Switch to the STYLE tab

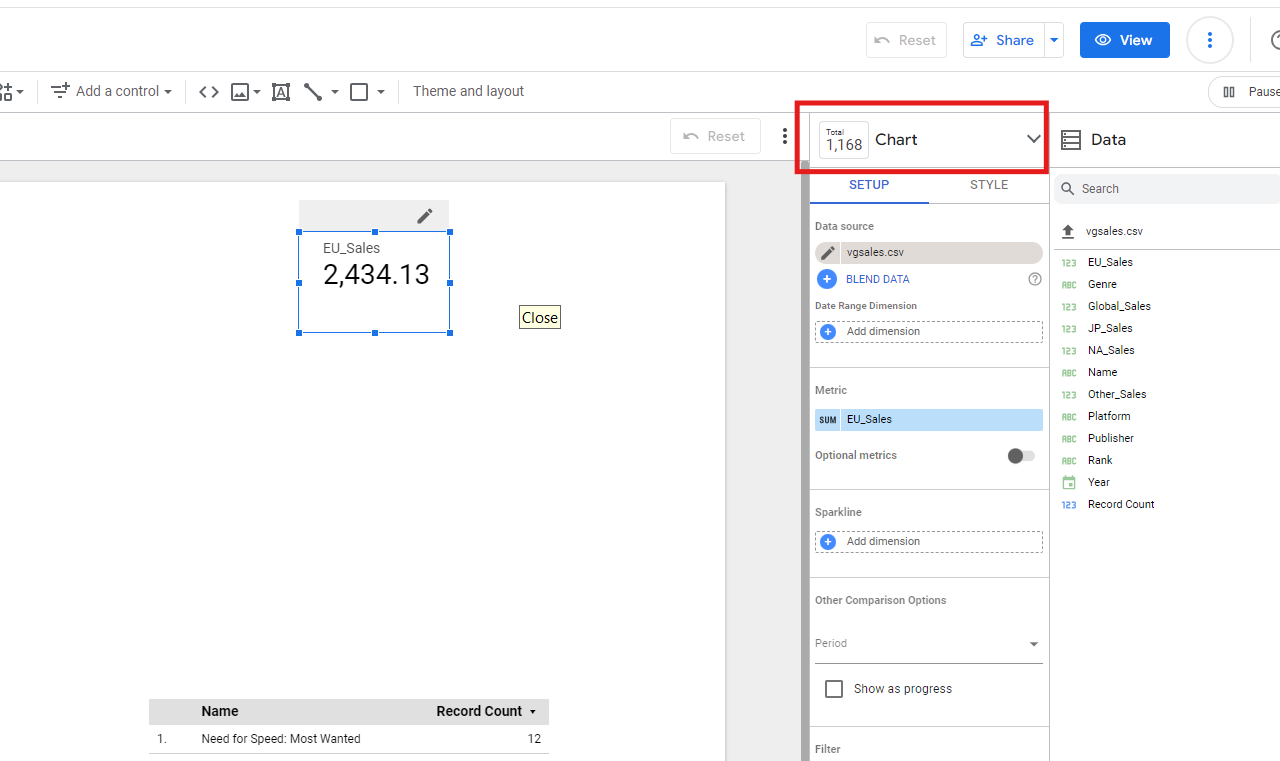click(988, 185)
